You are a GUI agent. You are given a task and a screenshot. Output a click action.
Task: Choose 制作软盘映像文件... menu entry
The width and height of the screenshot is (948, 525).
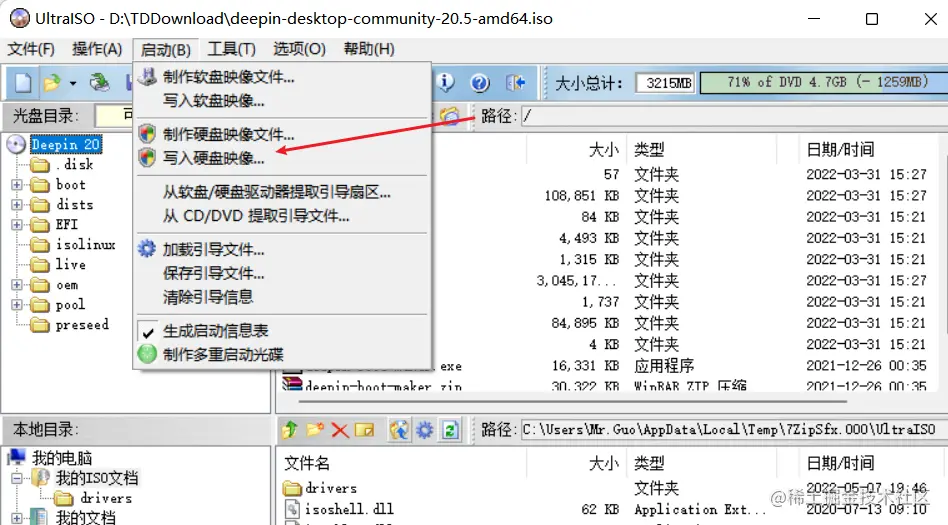click(x=282, y=77)
